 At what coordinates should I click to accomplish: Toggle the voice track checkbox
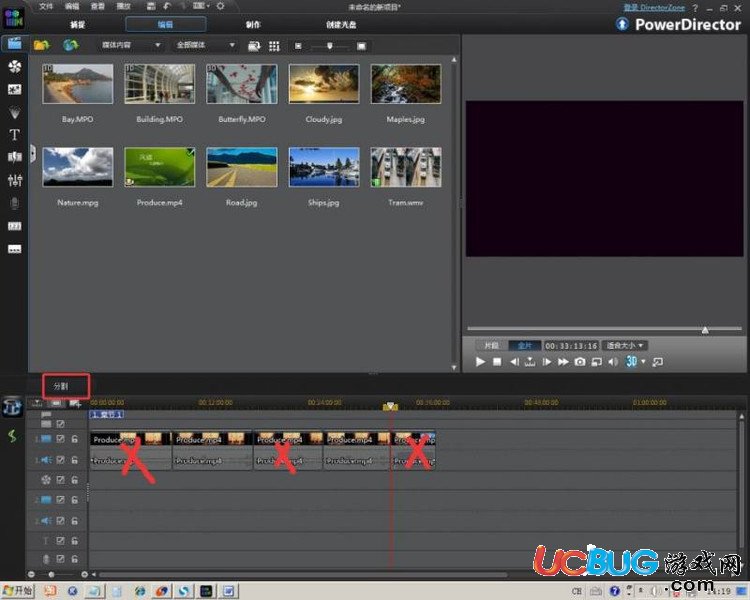click(60, 558)
